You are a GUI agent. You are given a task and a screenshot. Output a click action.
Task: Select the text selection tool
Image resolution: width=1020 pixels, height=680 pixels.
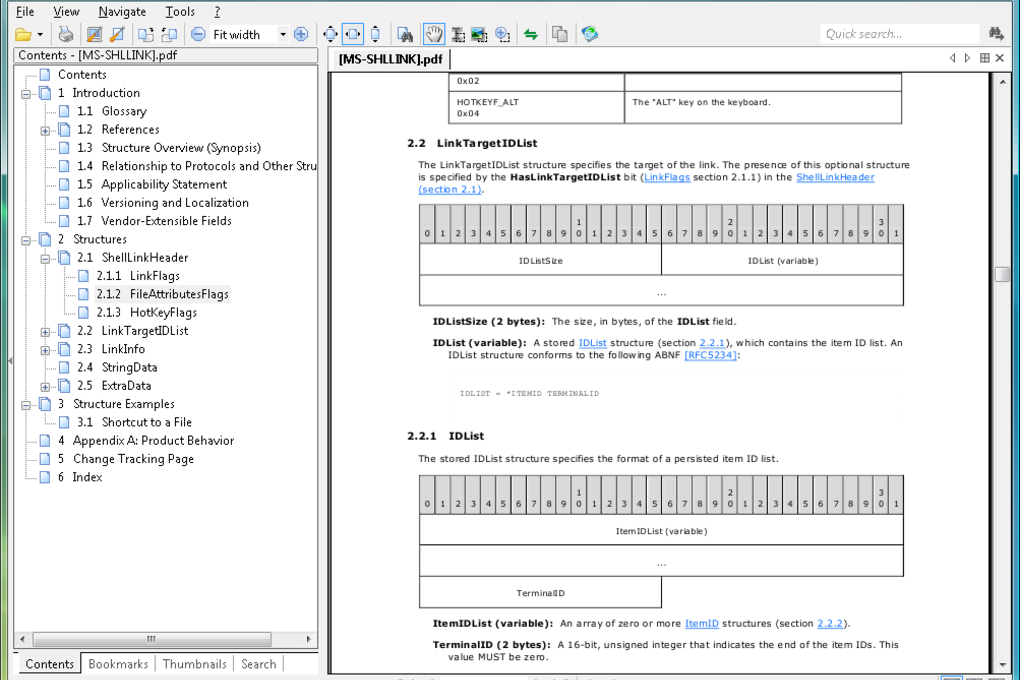pyautogui.click(x=459, y=34)
